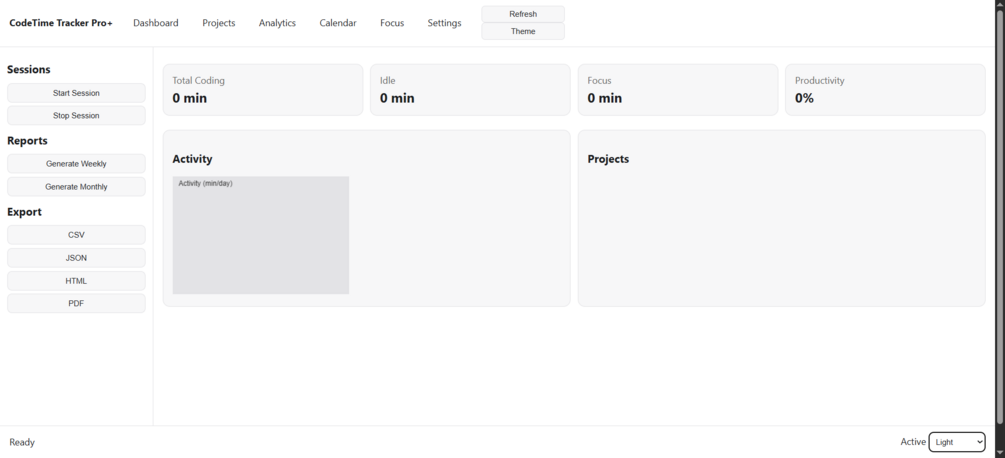Image resolution: width=1005 pixels, height=458 pixels.
Task: Open the Light theme dropdown
Action: pos(957,442)
